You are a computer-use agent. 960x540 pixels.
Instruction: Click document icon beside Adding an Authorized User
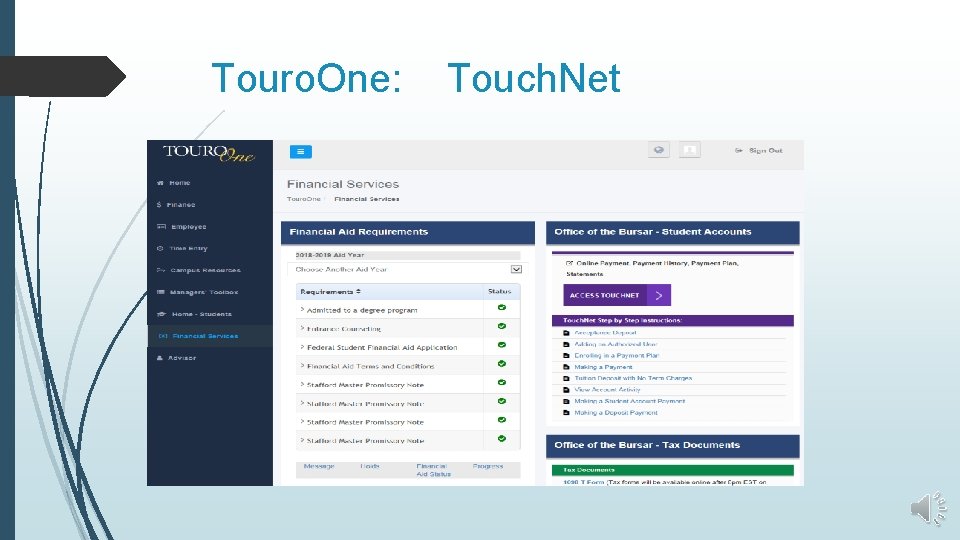pos(566,345)
